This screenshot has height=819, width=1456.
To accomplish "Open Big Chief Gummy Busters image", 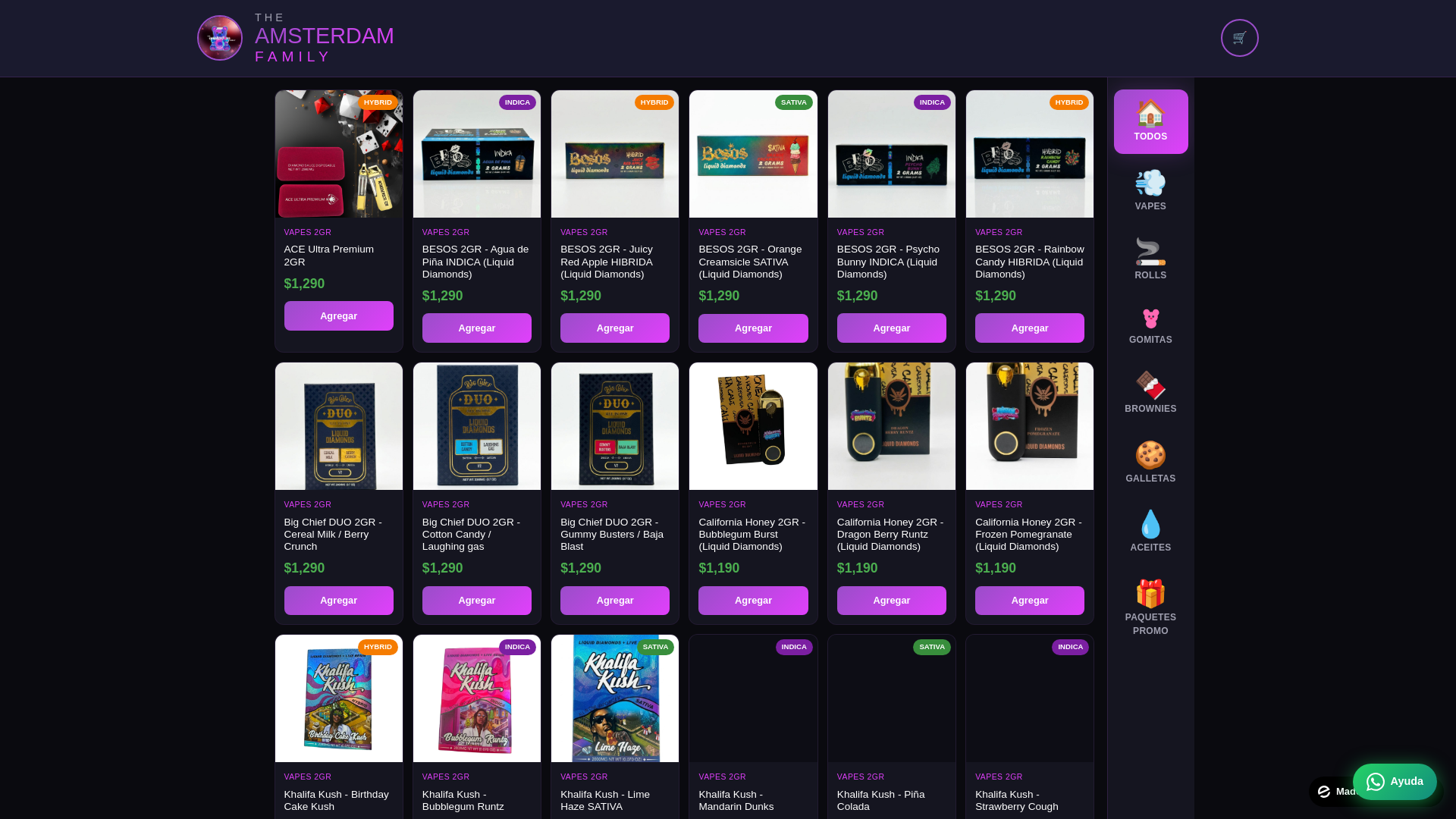I will pyautogui.click(x=615, y=426).
